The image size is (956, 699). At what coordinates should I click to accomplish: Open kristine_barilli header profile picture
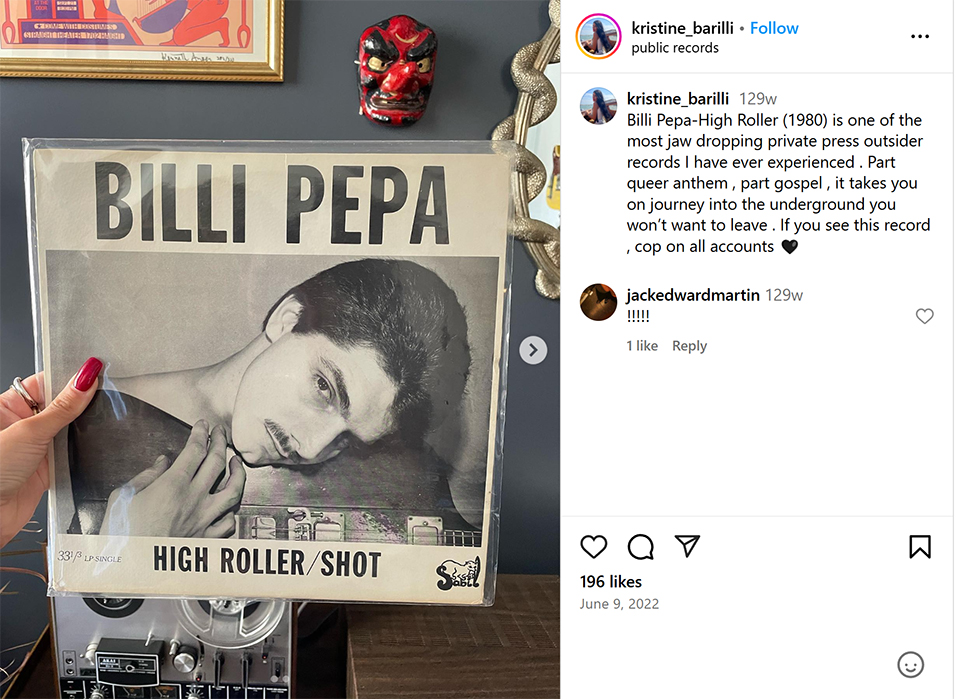599,37
